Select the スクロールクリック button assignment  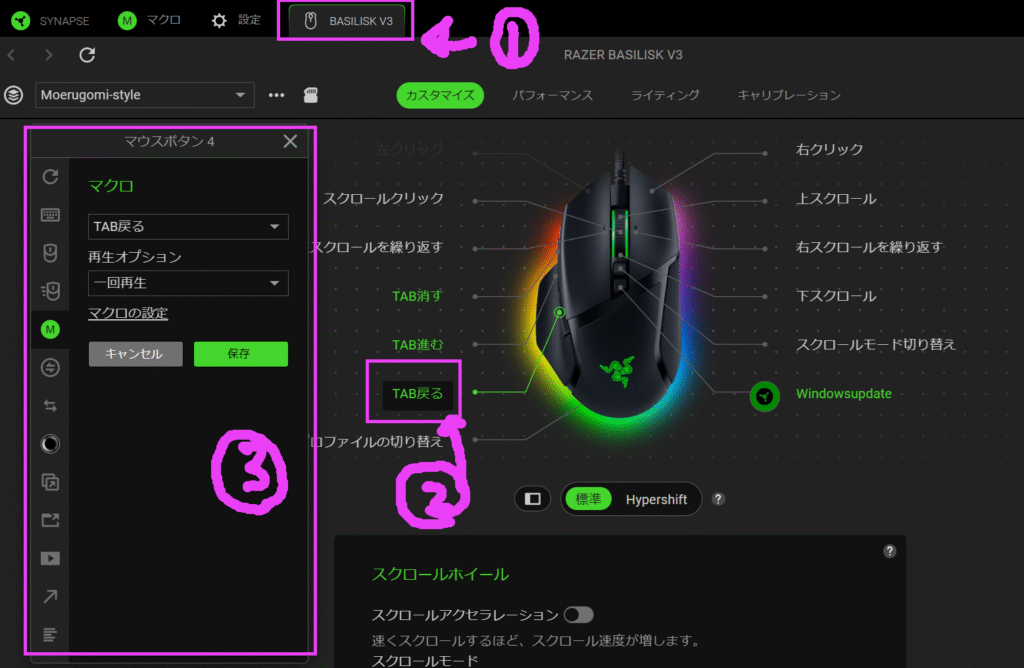tap(383, 199)
